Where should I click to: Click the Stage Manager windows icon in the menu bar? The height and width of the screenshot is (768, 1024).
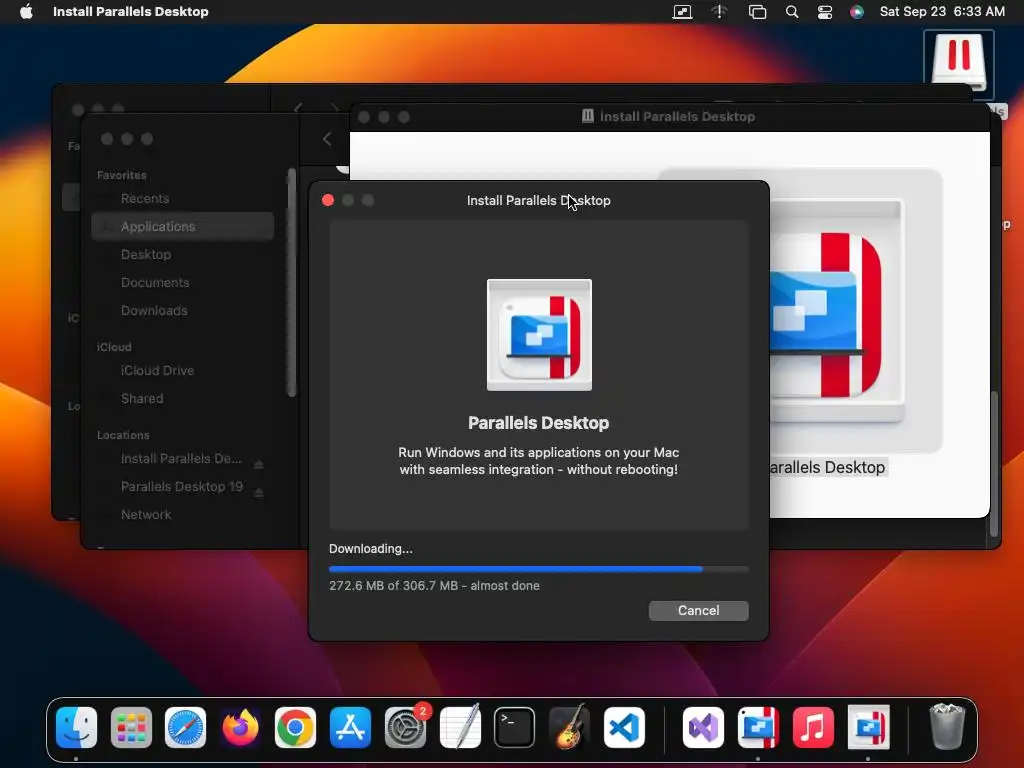(757, 12)
